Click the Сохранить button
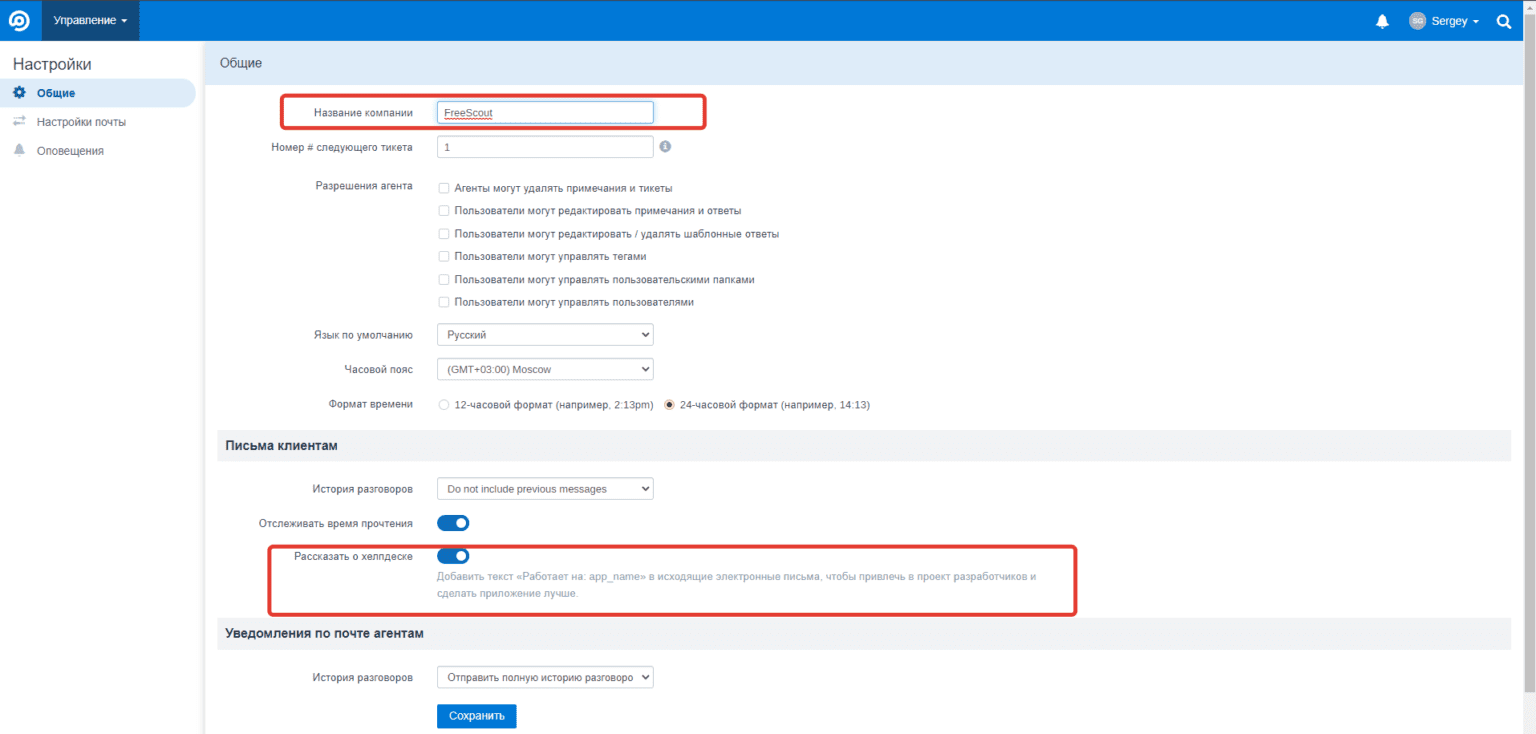The image size is (1536, 734). coord(476,716)
